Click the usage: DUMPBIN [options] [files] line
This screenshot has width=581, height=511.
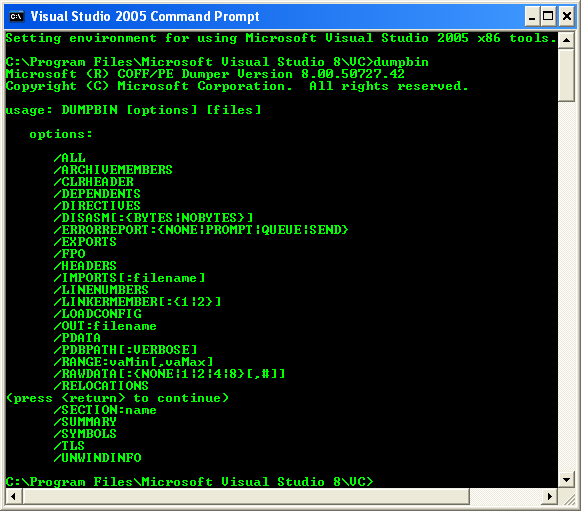(x=134, y=110)
